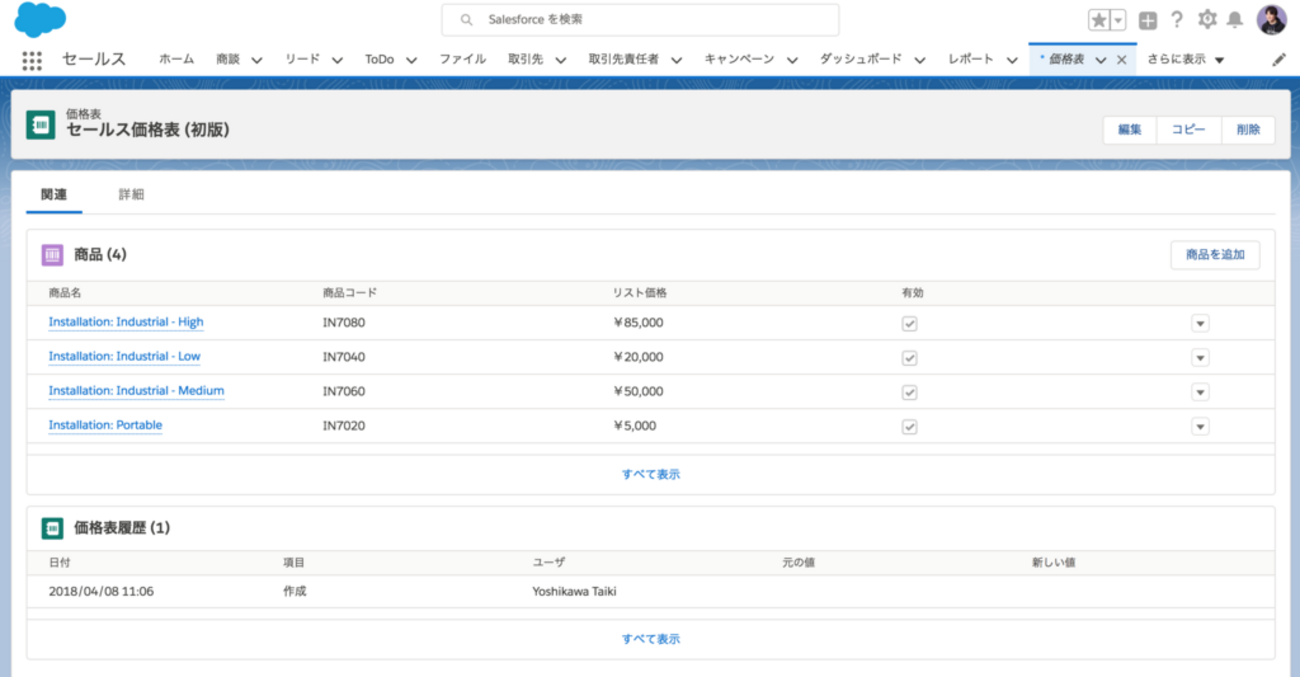Screen dimensions: 1300x677
Task: Expand the ダッシュボード tab chevron
Action: (919, 60)
